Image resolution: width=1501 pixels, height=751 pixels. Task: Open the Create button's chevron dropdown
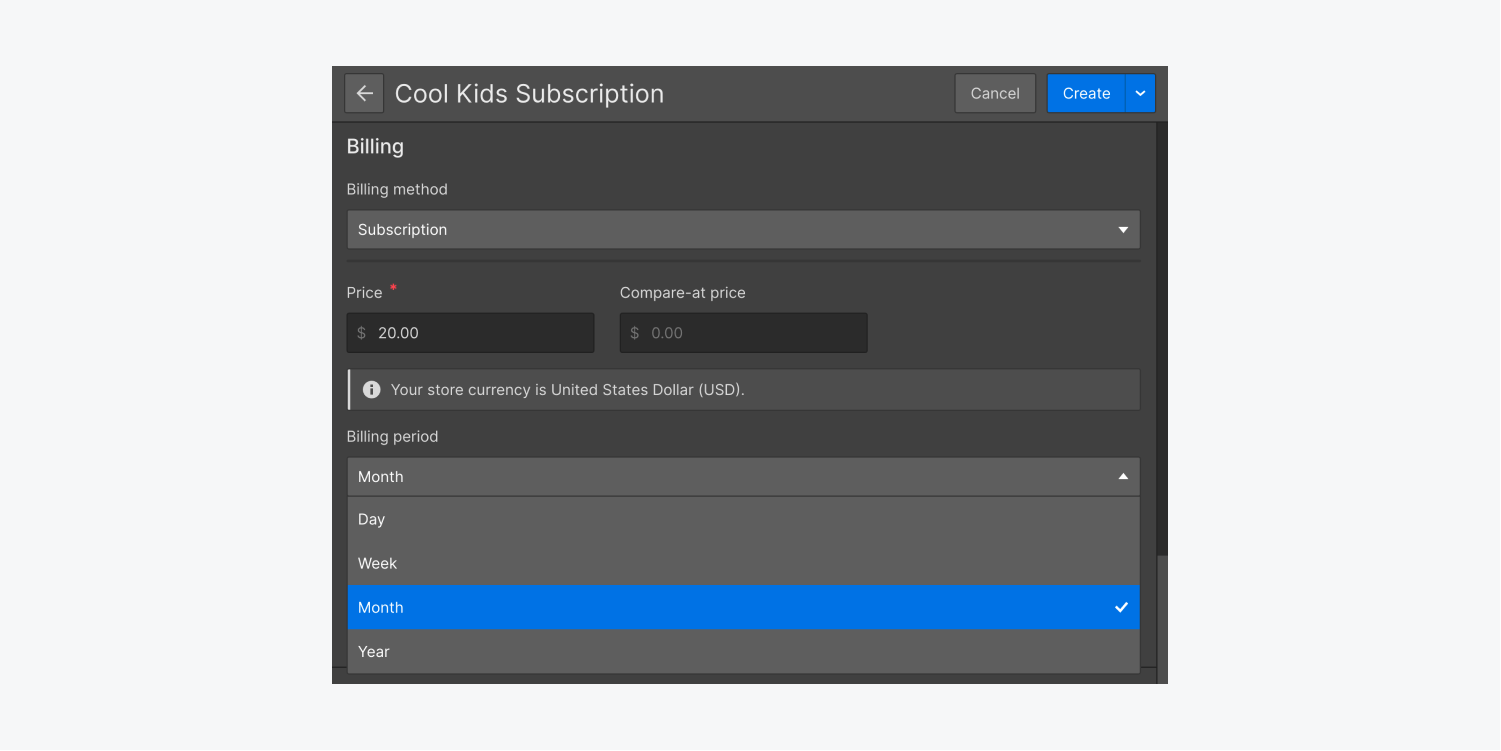tap(1141, 93)
